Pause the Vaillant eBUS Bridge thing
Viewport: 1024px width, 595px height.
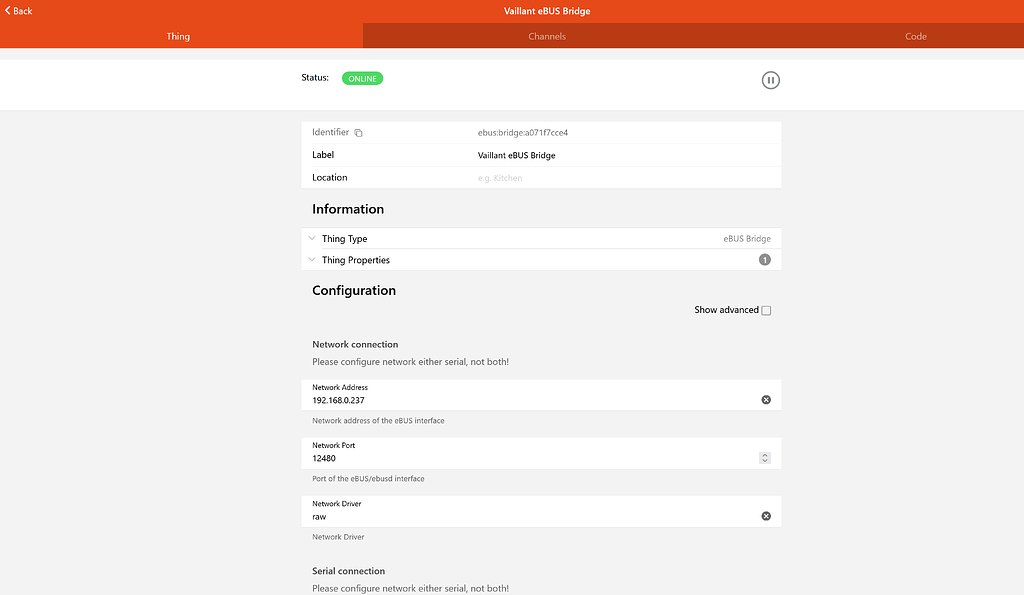(770, 79)
